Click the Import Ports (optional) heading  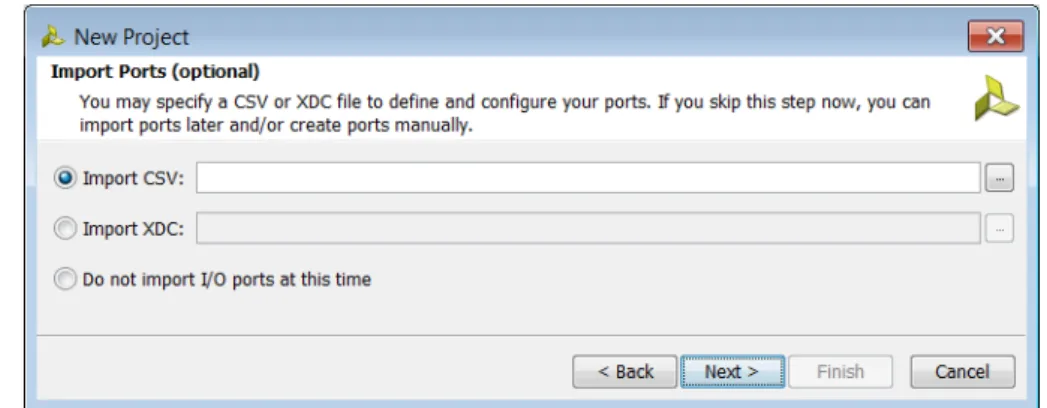click(155, 71)
